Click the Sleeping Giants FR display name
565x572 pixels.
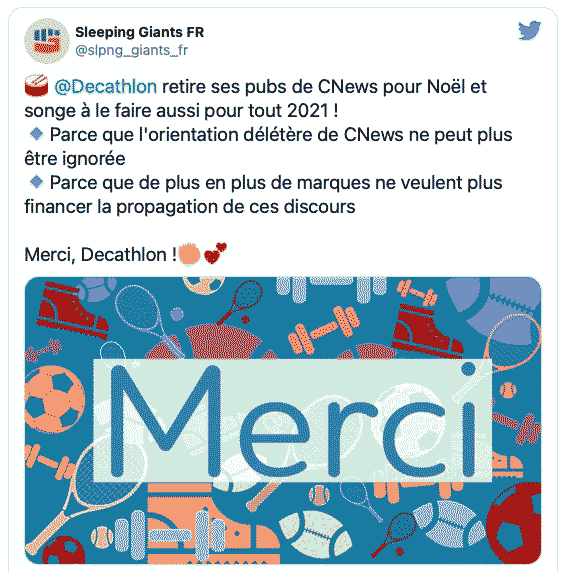(x=140, y=32)
